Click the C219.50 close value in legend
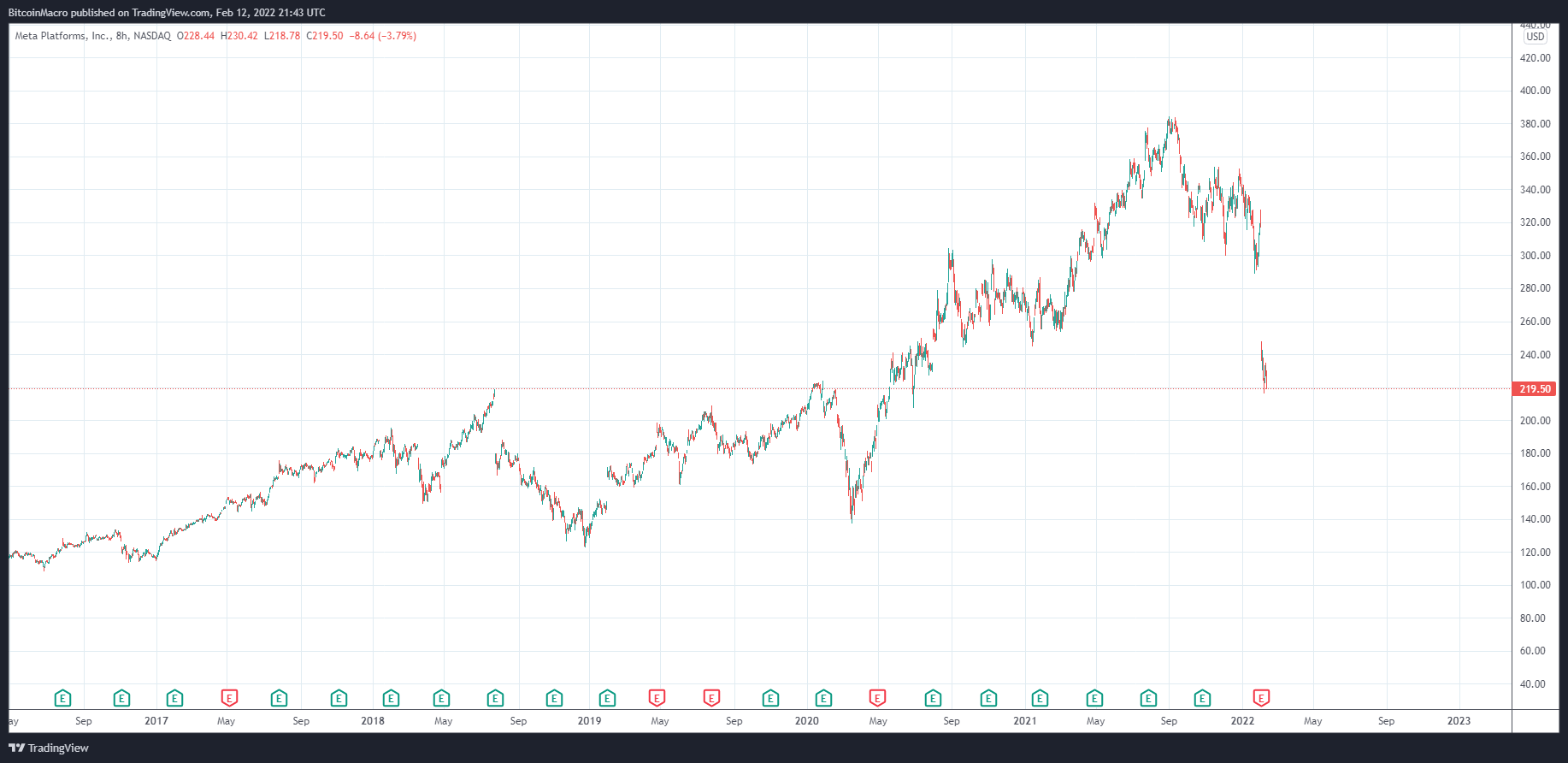 325,36
